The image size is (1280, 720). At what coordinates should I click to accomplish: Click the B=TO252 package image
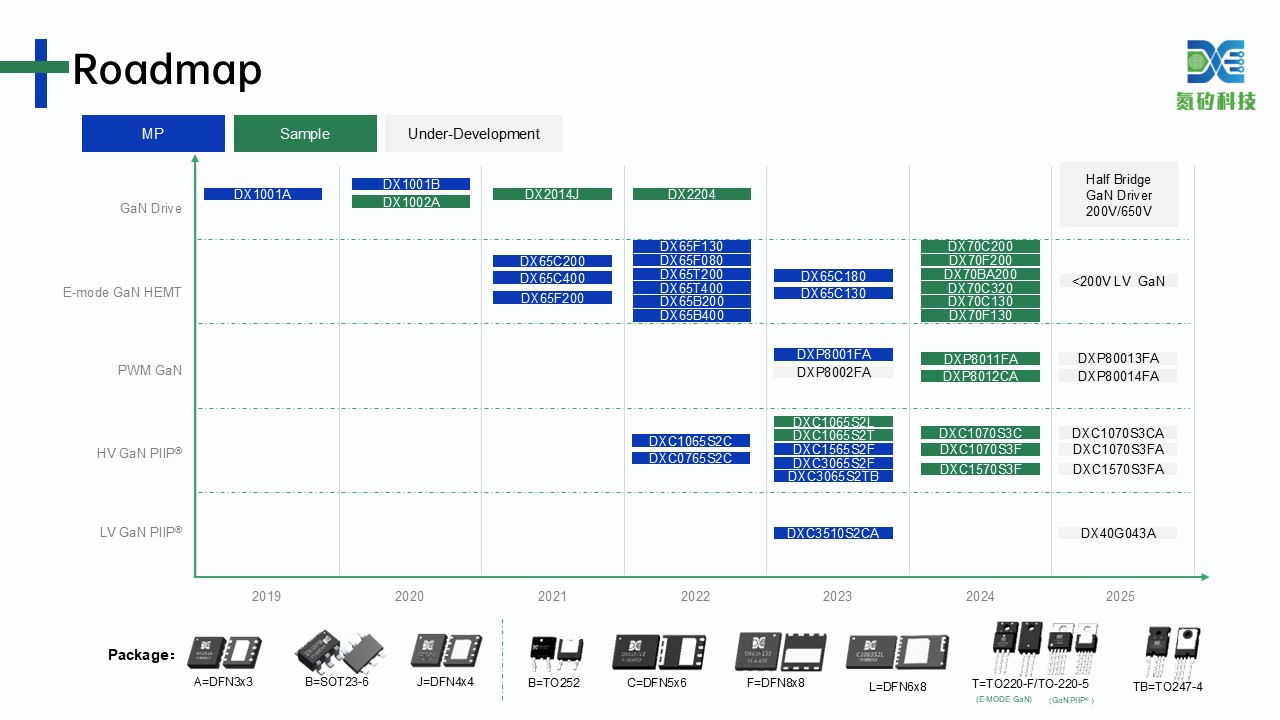(554, 651)
